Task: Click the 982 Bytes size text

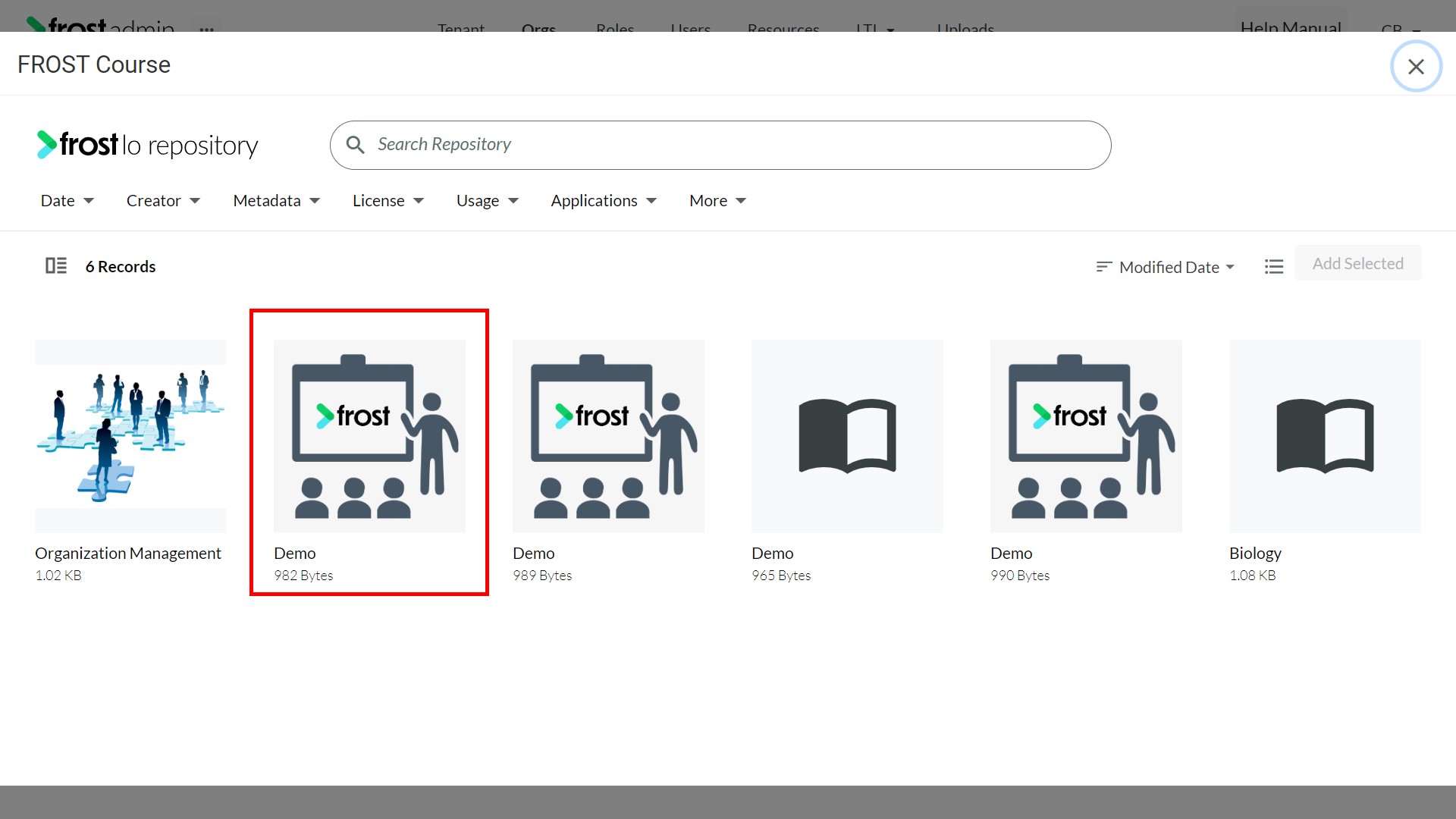Action: (x=303, y=576)
